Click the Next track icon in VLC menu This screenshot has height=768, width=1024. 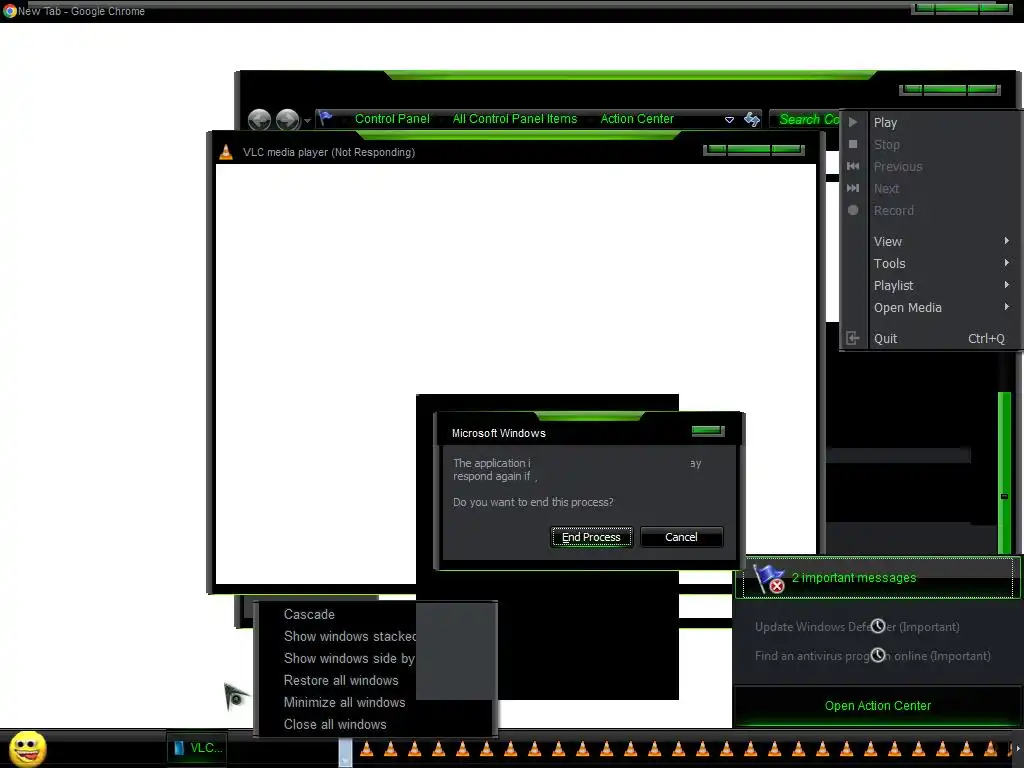853,188
